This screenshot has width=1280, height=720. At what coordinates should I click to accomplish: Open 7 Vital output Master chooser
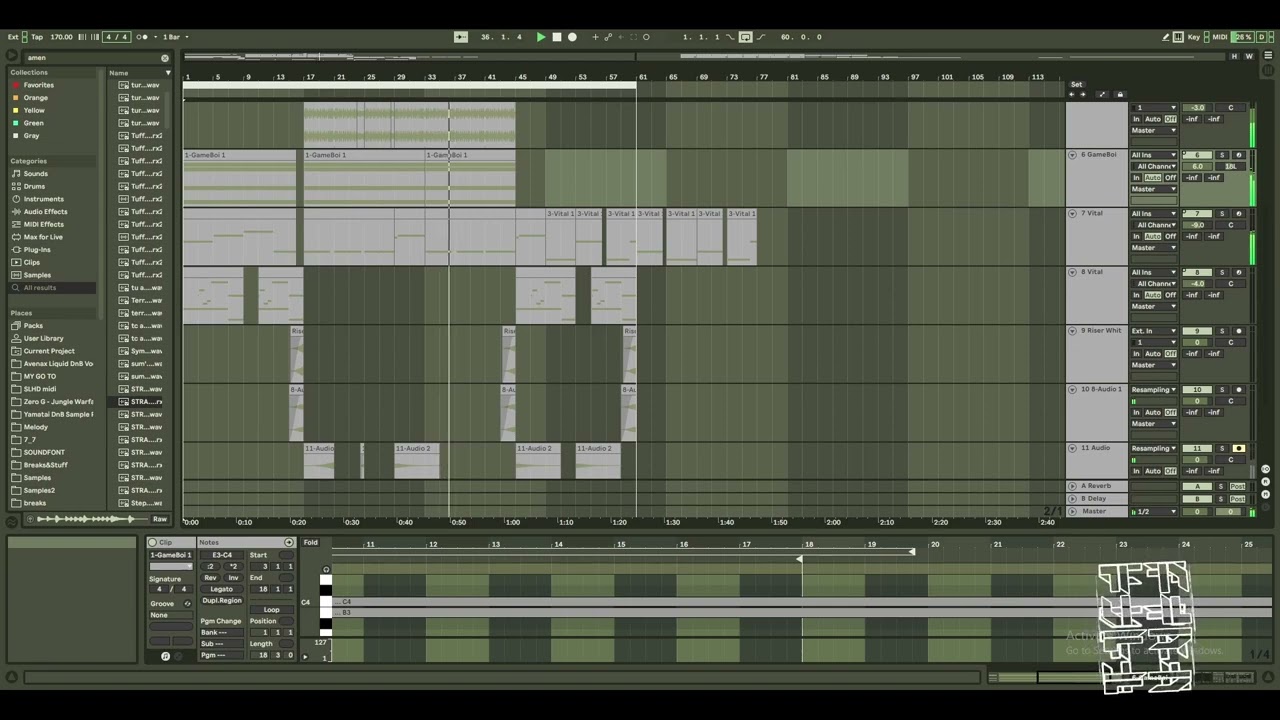1154,248
